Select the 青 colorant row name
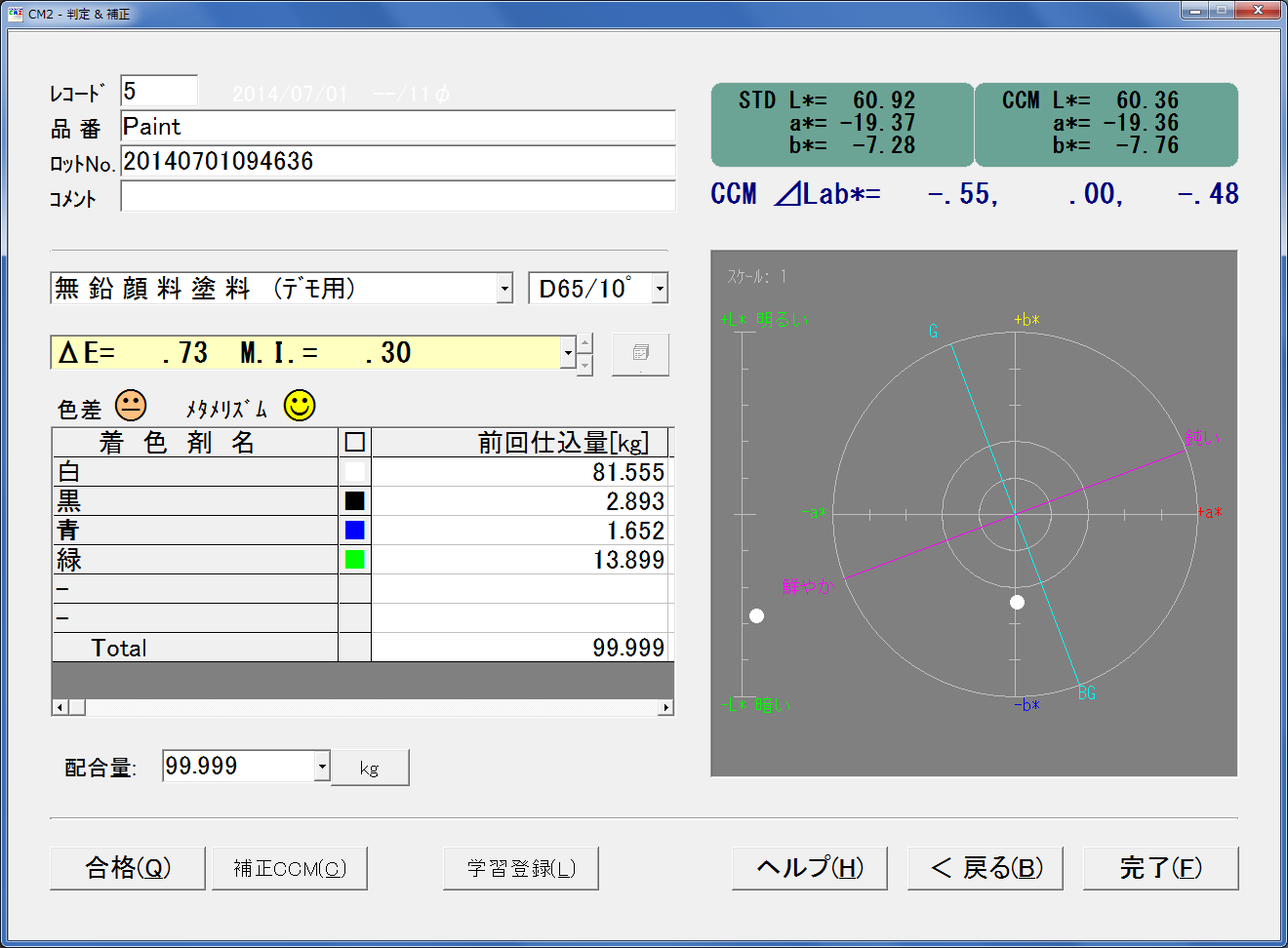Screen dimensions: 1288x948 [x=195, y=531]
